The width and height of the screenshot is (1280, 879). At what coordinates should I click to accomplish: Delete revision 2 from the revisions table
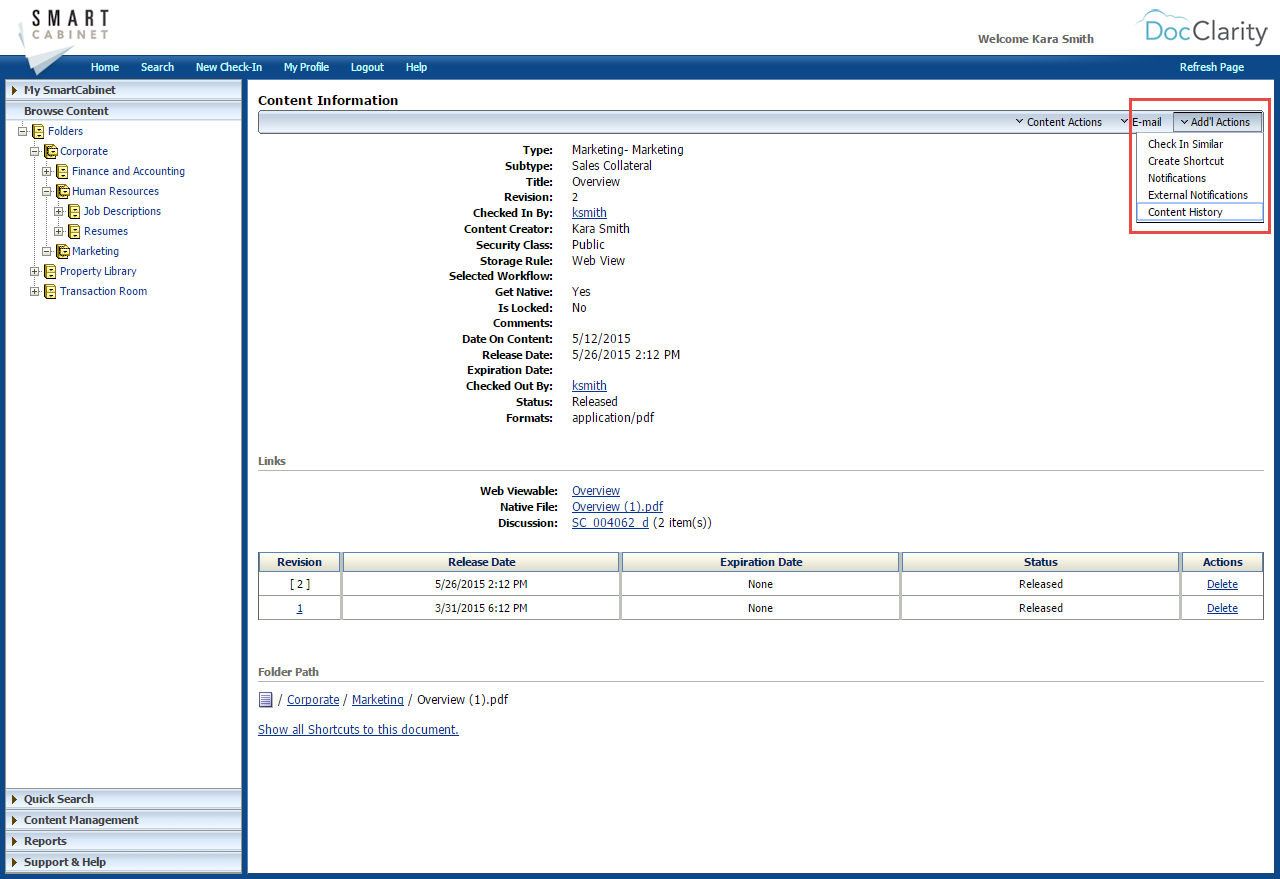1221,583
